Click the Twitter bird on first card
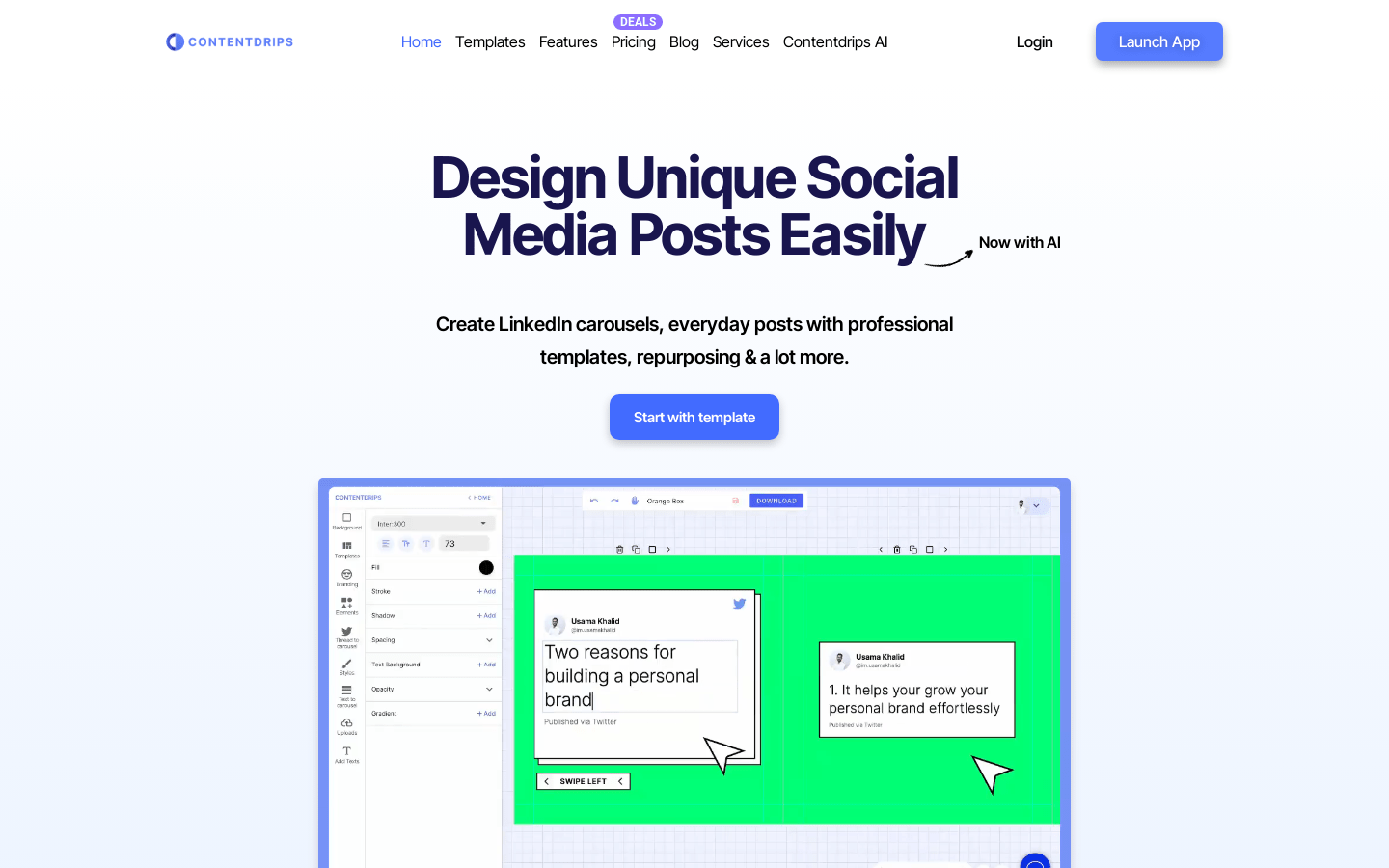Image resolution: width=1389 pixels, height=868 pixels. click(x=739, y=604)
